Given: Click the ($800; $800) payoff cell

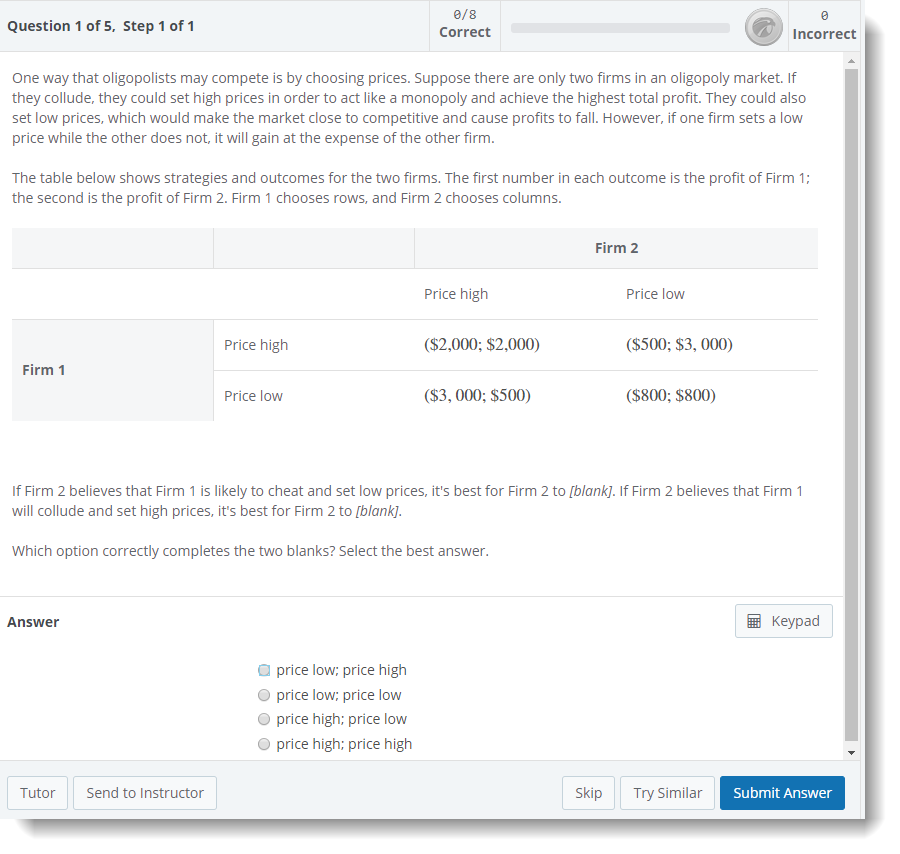Looking at the screenshot, I should coord(670,395).
